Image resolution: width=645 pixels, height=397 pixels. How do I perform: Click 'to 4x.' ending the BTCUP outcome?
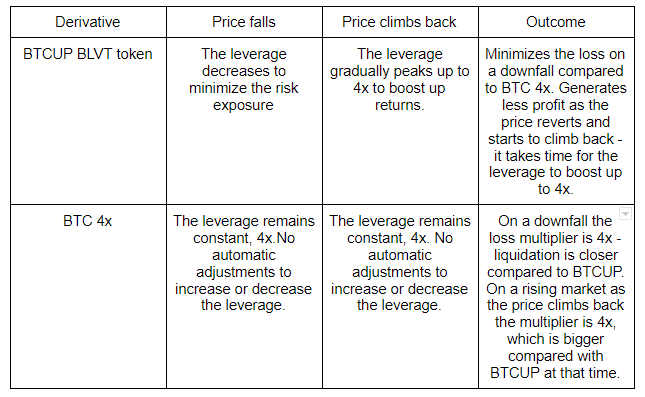pos(555,189)
